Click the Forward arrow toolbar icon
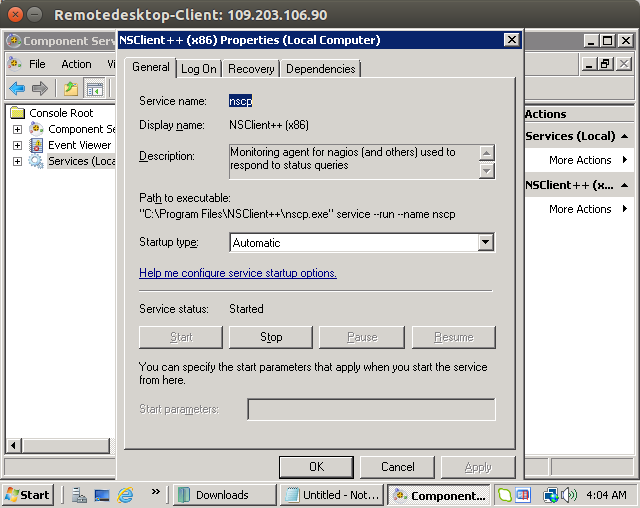 tap(40, 88)
